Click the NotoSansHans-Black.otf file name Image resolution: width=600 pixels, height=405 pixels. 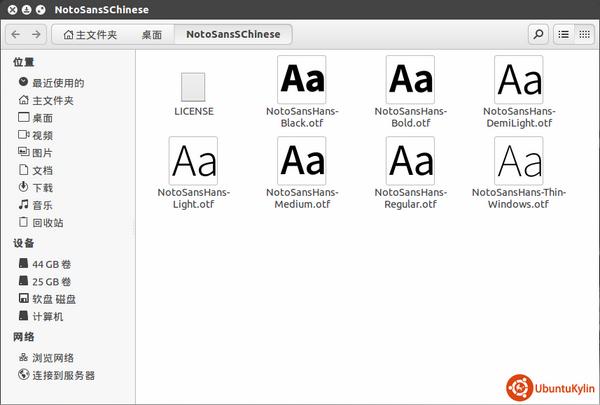pos(302,117)
